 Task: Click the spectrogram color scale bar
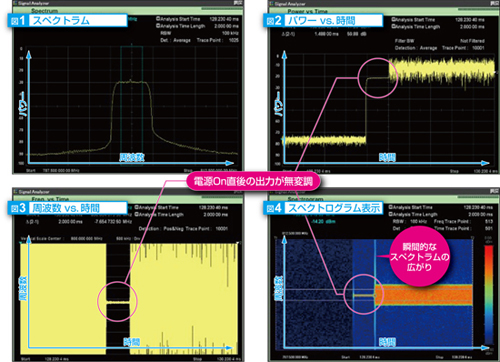488,295
